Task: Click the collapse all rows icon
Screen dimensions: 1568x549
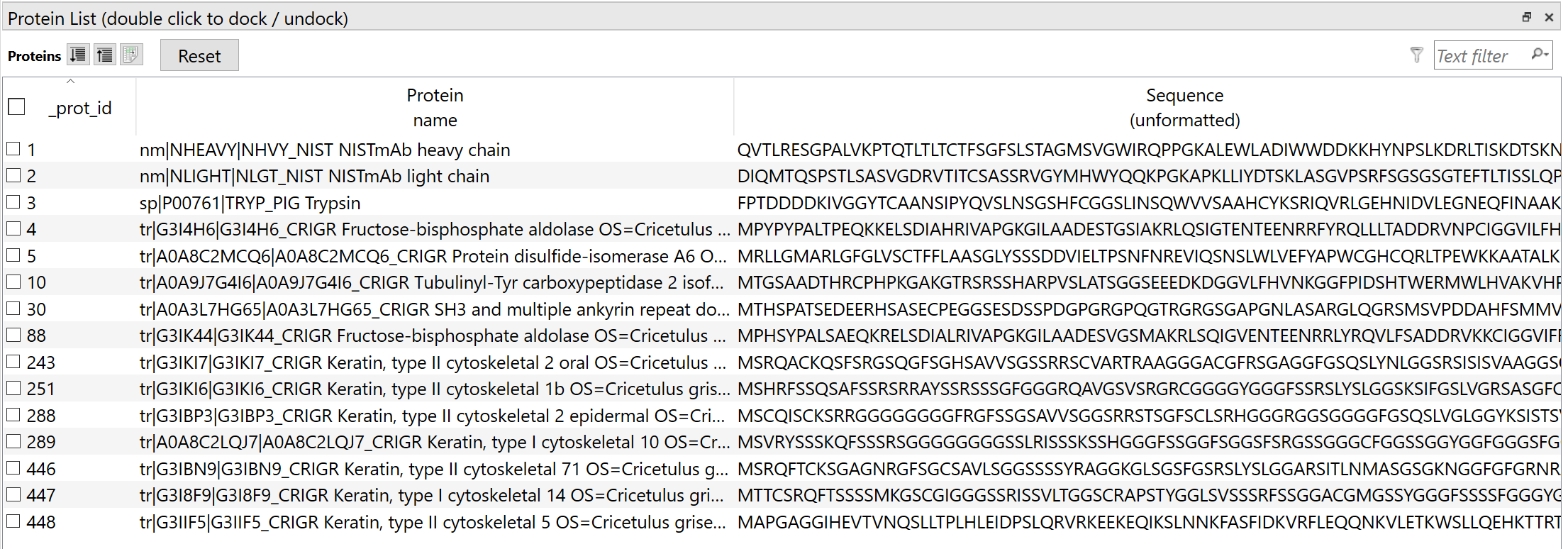Action: [105, 55]
